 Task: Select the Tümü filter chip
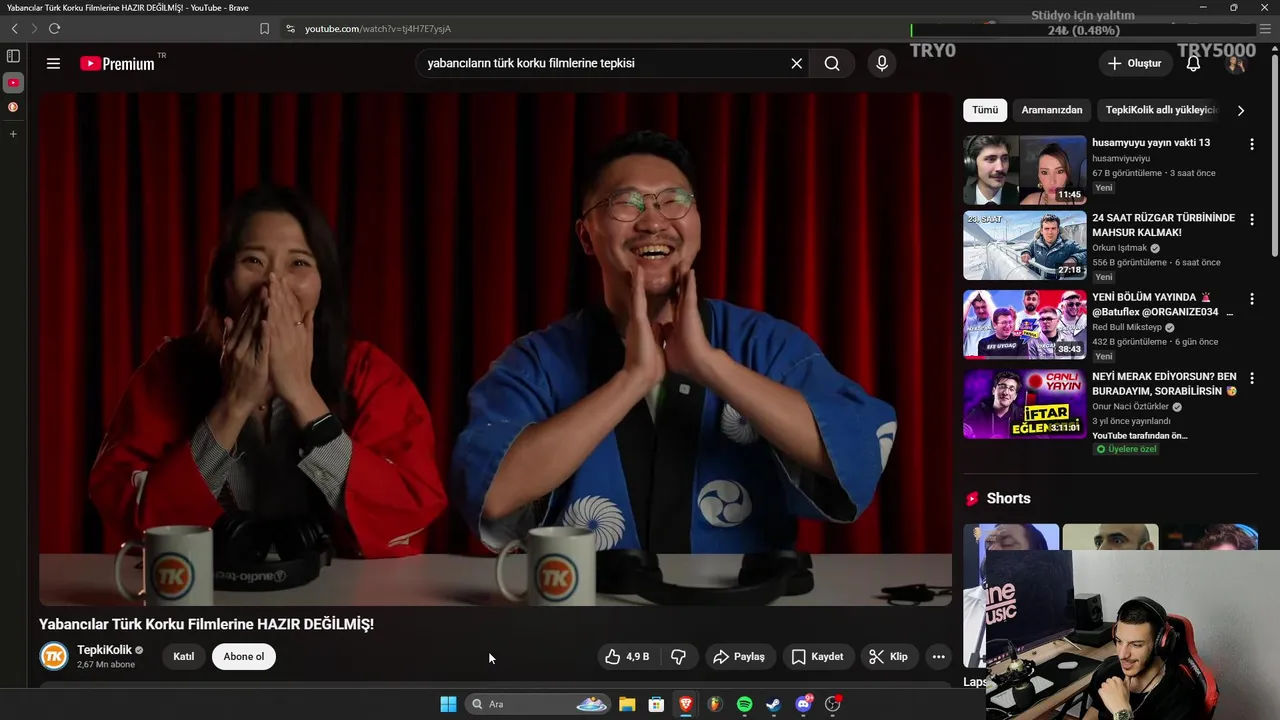tap(985, 110)
